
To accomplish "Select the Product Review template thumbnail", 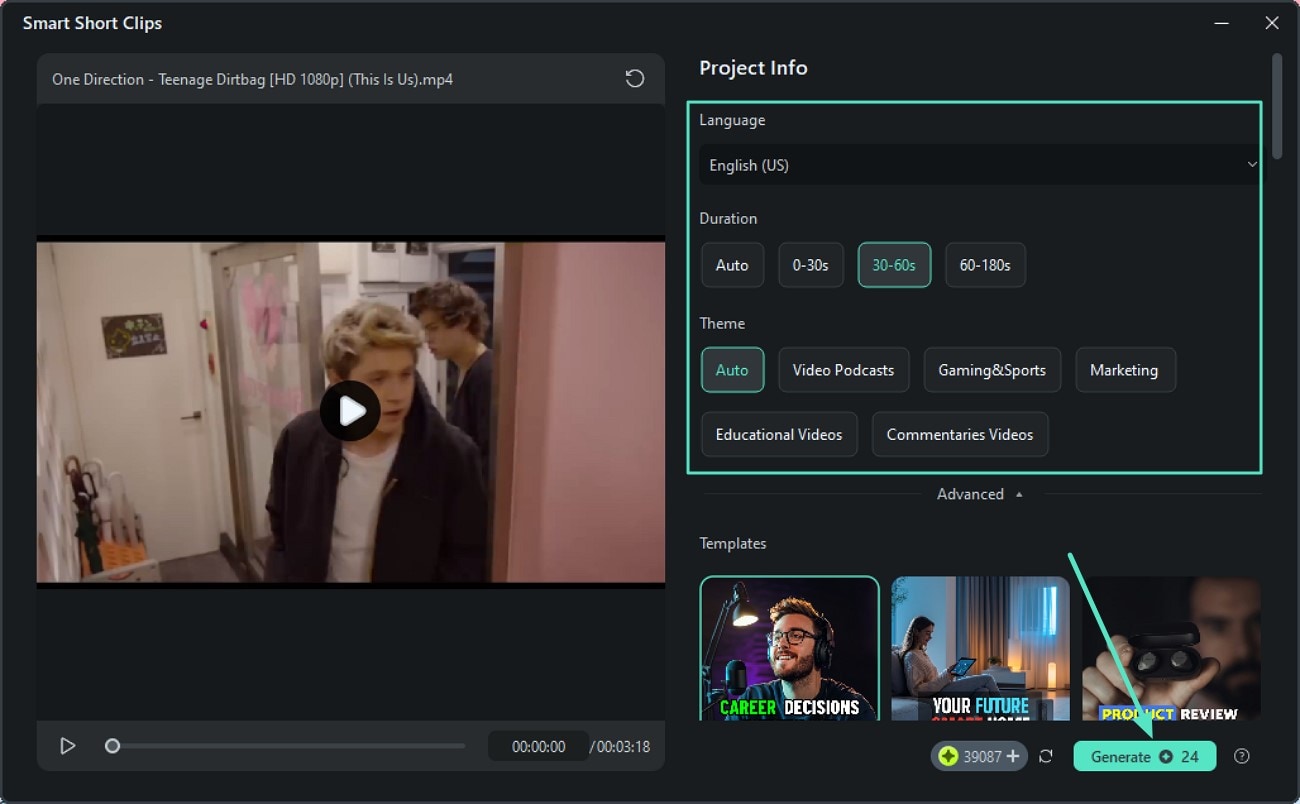I will tap(1171, 648).
